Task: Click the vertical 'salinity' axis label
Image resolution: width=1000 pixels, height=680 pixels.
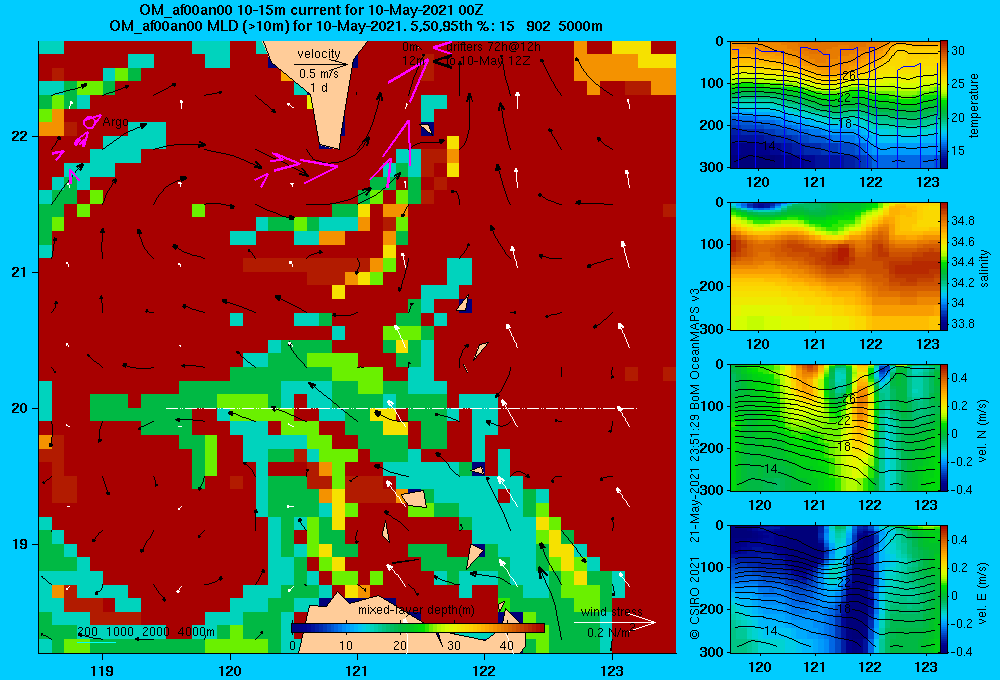Action: pos(984,268)
